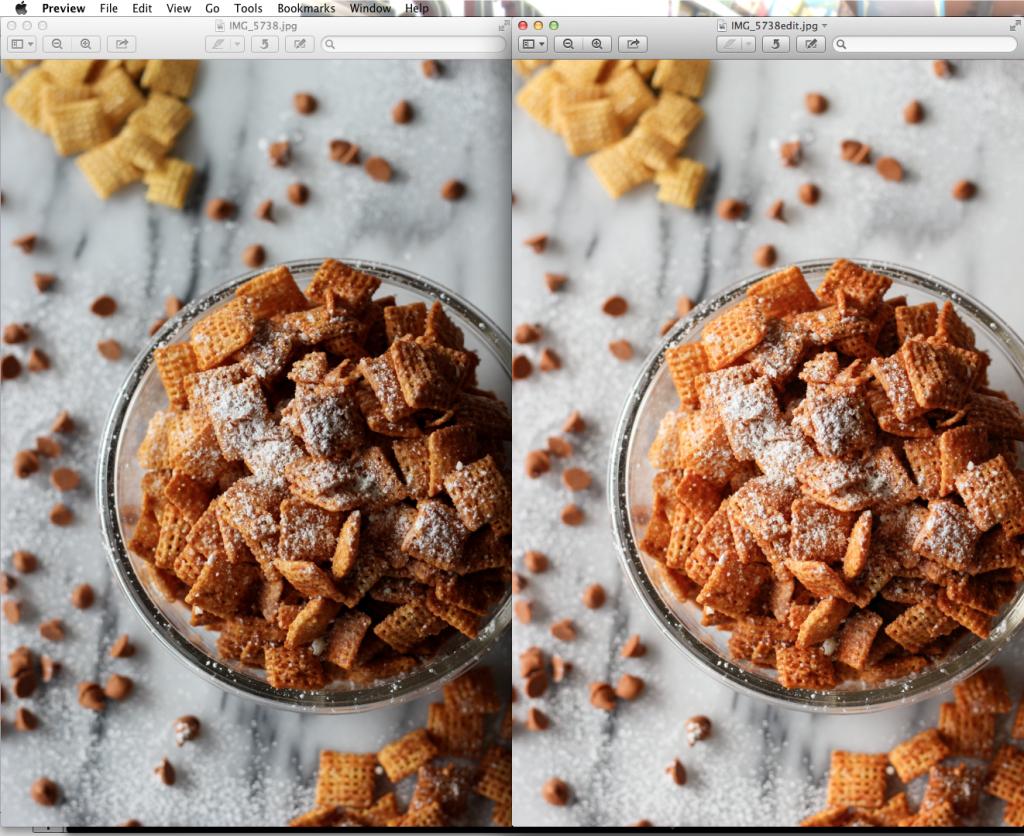Select the highlight pen in IMG_5738.jpg window
Viewport: 1024px width, 836px height.
217,44
